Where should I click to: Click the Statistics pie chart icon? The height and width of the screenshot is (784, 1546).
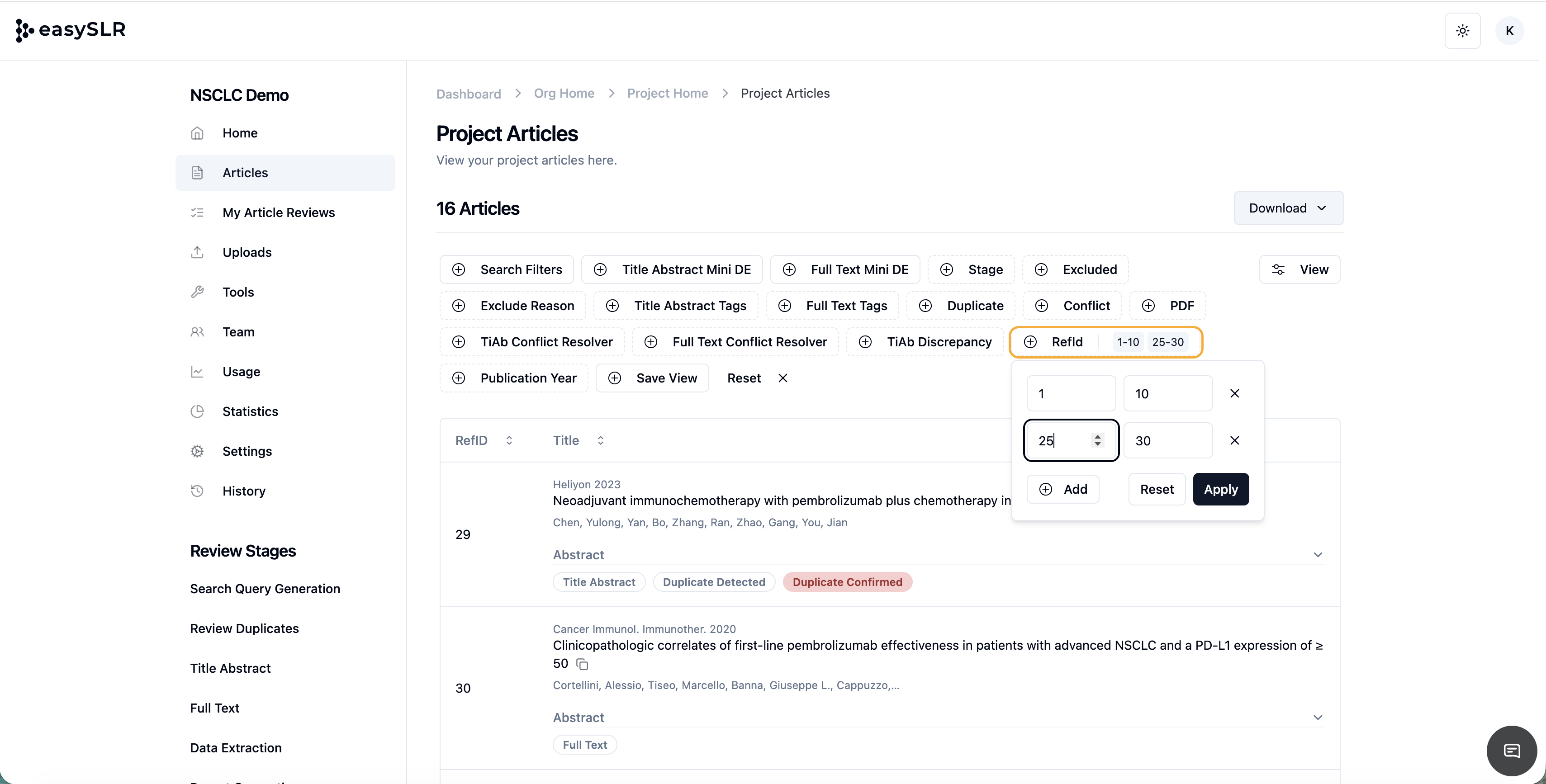tap(198, 411)
